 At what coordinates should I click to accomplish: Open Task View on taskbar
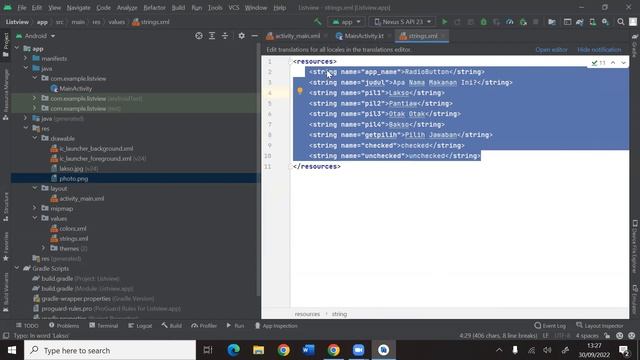pyautogui.click(x=208, y=350)
